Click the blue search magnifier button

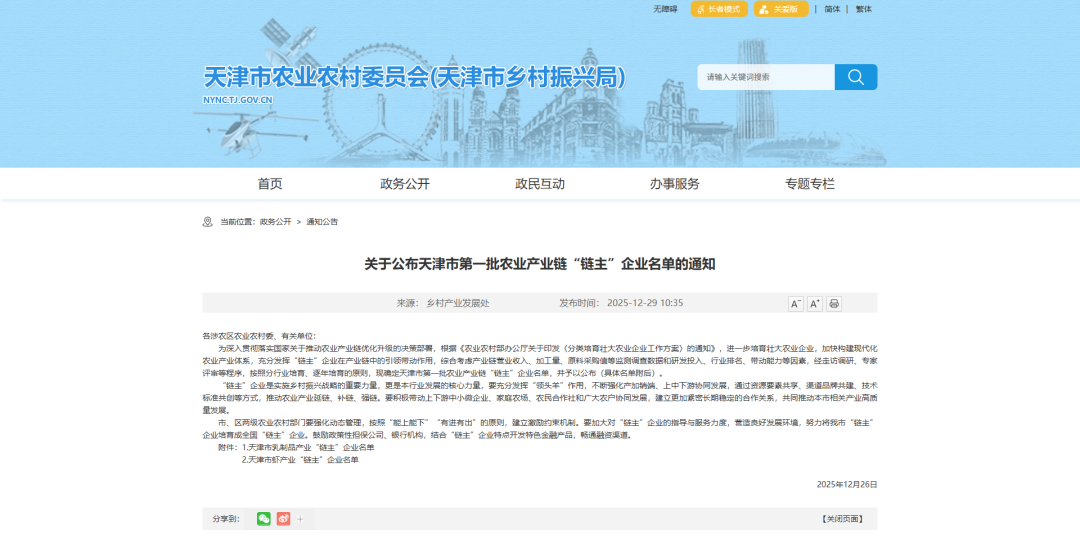click(855, 77)
